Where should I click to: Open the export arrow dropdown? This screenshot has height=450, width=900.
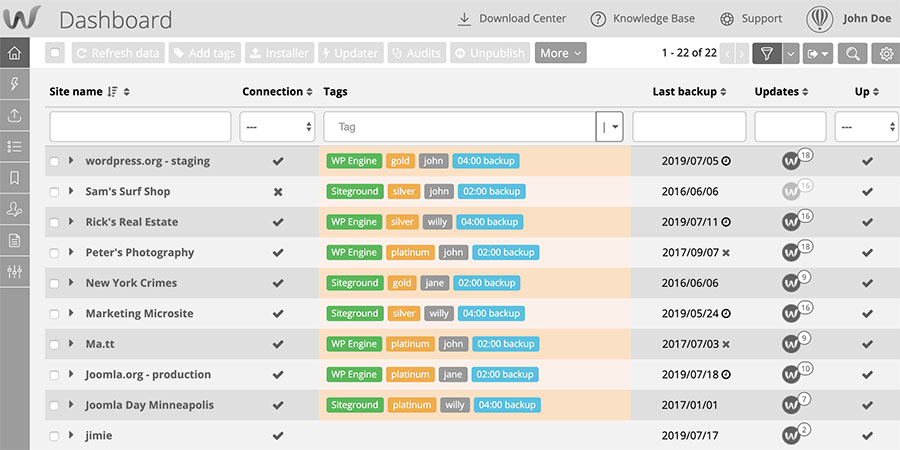click(818, 53)
